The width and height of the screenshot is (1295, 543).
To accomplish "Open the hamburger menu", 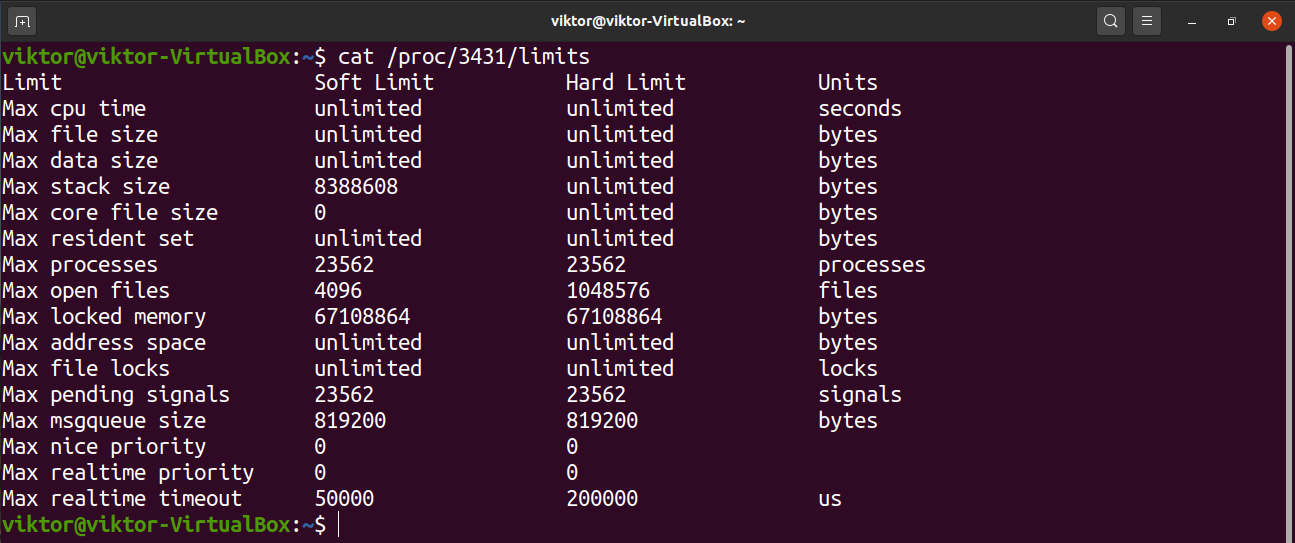I will [1147, 20].
